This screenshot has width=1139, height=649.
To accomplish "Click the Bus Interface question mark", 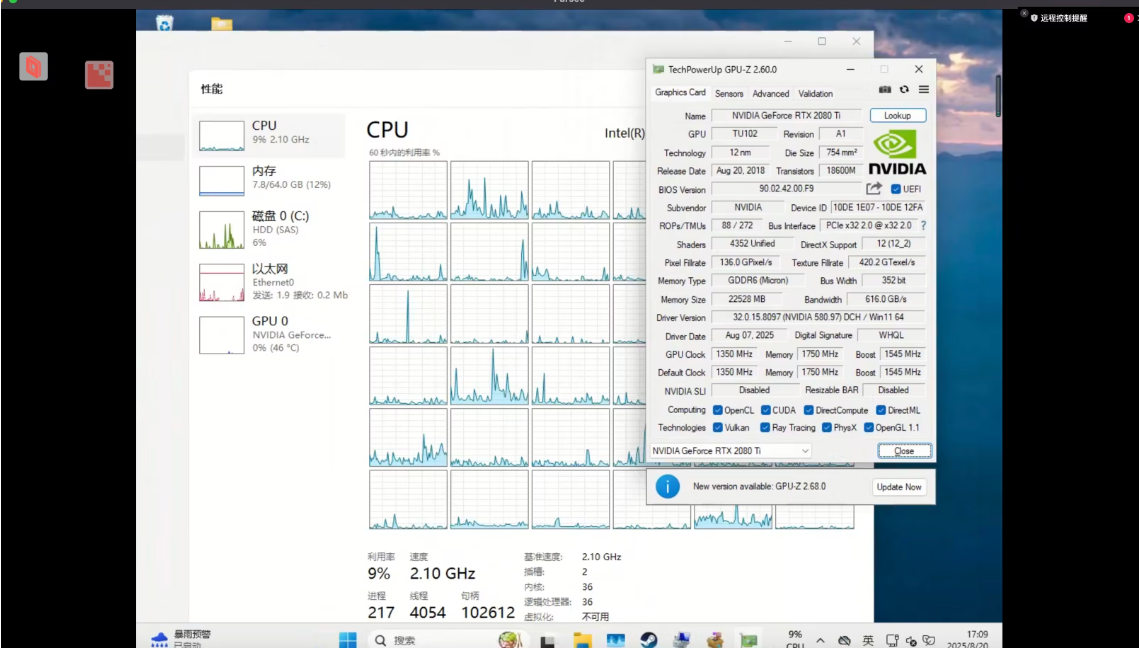I will coord(923,226).
